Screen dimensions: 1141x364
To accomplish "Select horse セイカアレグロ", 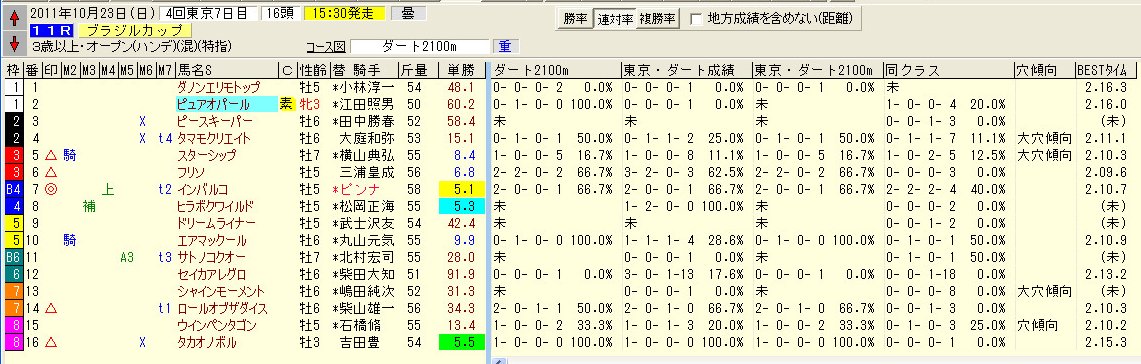I will [212, 274].
